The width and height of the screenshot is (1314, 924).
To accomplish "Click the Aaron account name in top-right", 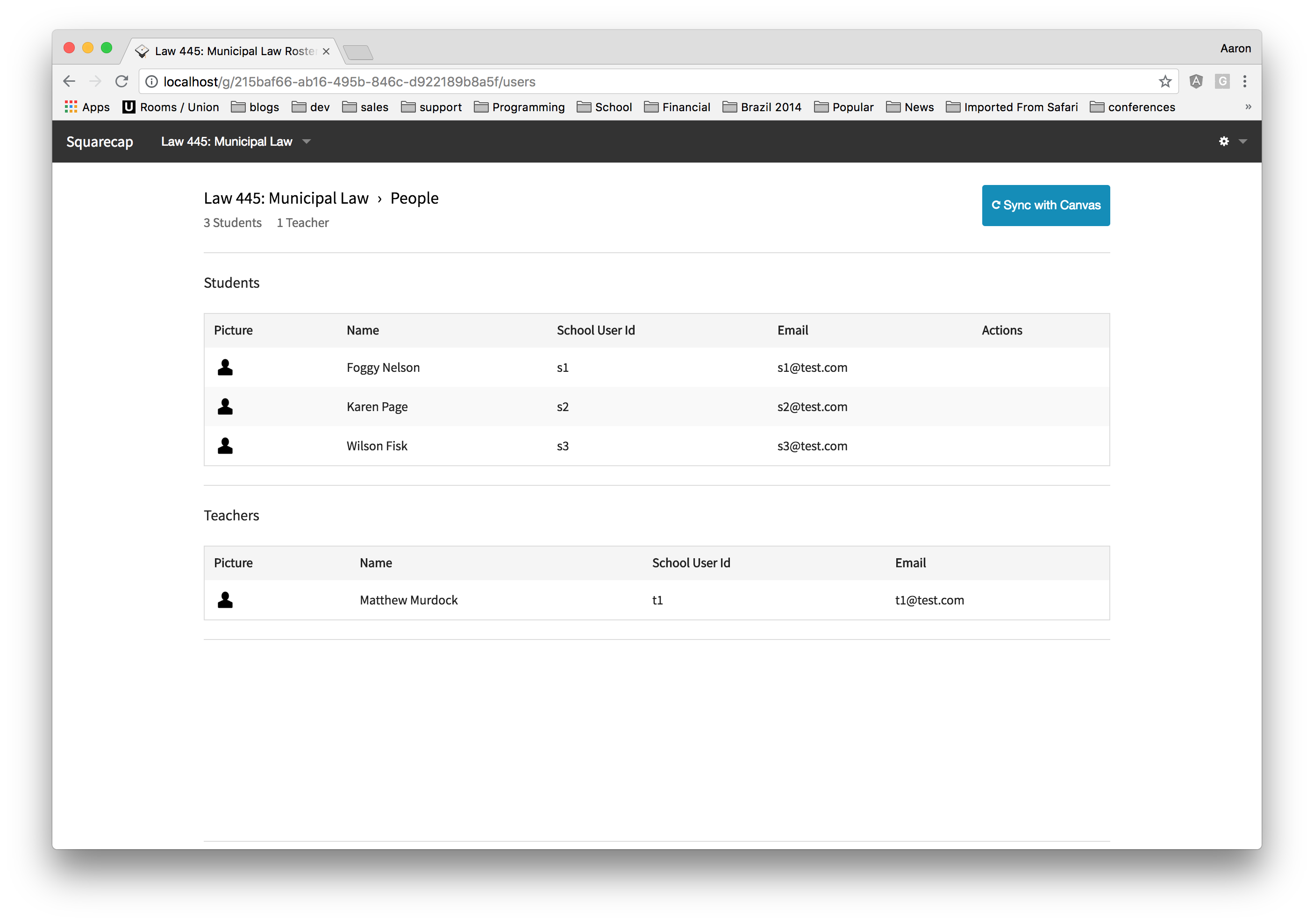I will click(x=1235, y=47).
